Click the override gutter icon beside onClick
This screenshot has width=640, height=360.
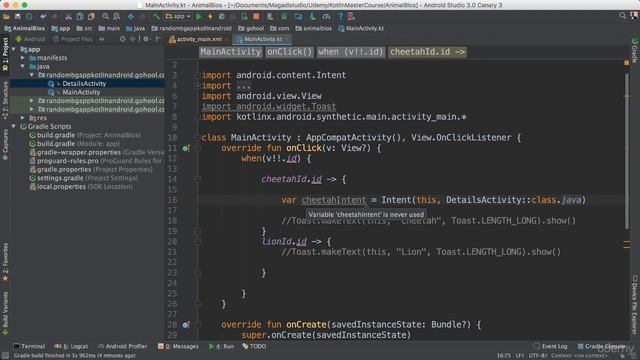(186, 148)
